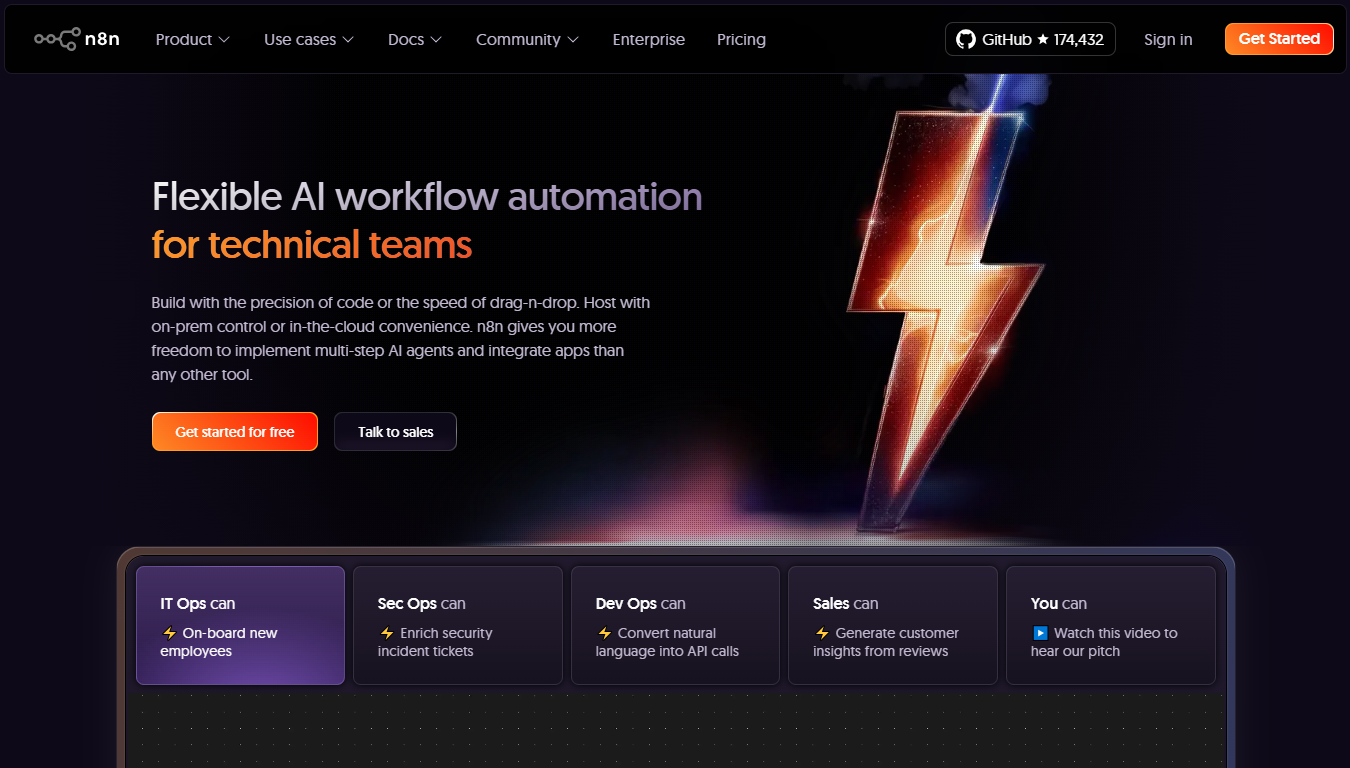The height and width of the screenshot is (768, 1350).
Task: Click the lightning icon beside Generate customer insights
Action: tap(822, 633)
